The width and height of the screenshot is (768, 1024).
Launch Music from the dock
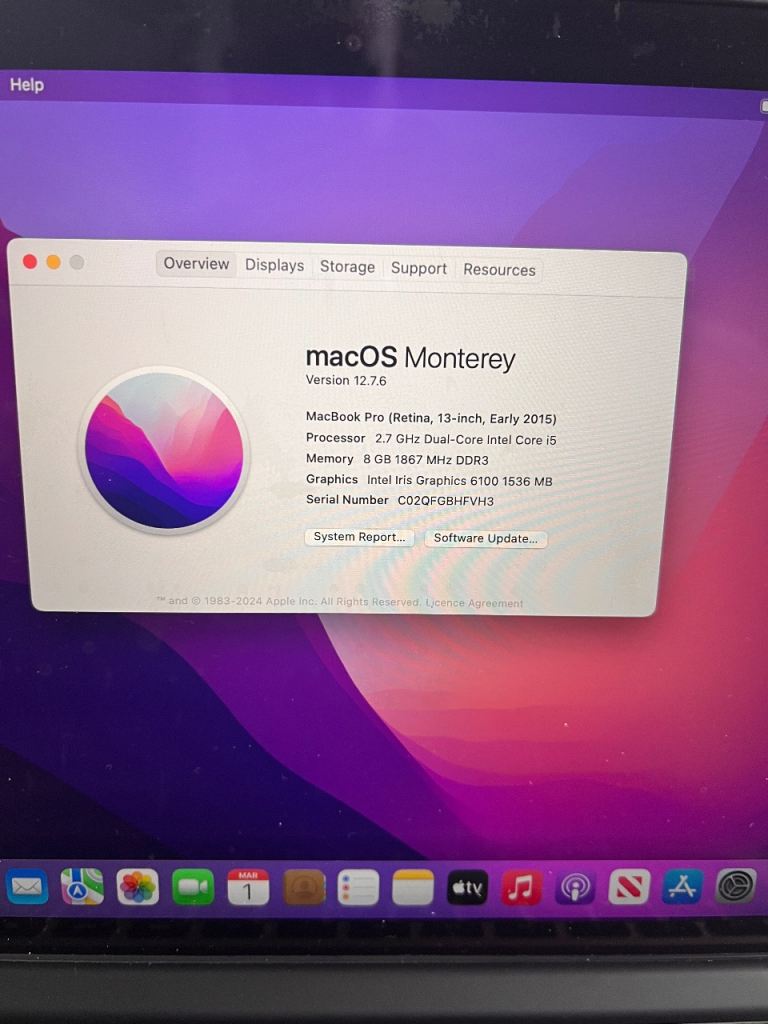tap(521, 887)
